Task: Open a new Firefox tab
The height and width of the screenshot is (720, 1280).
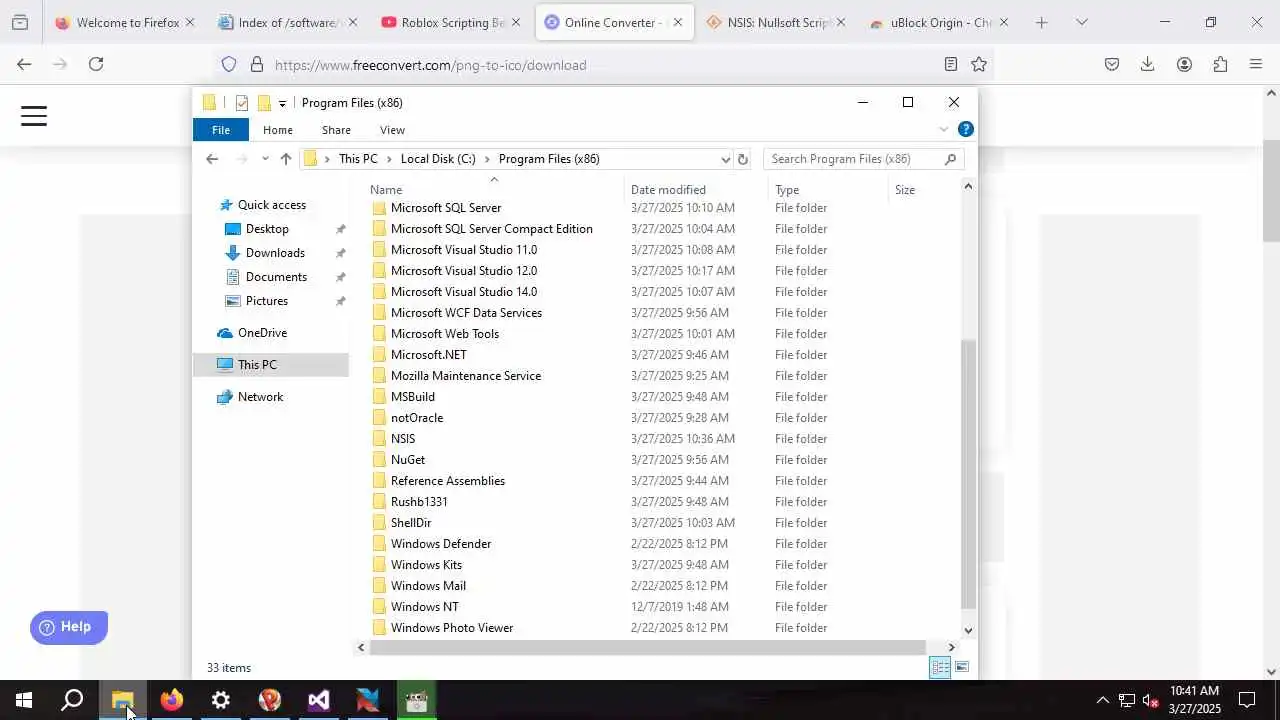Action: pyautogui.click(x=1041, y=22)
